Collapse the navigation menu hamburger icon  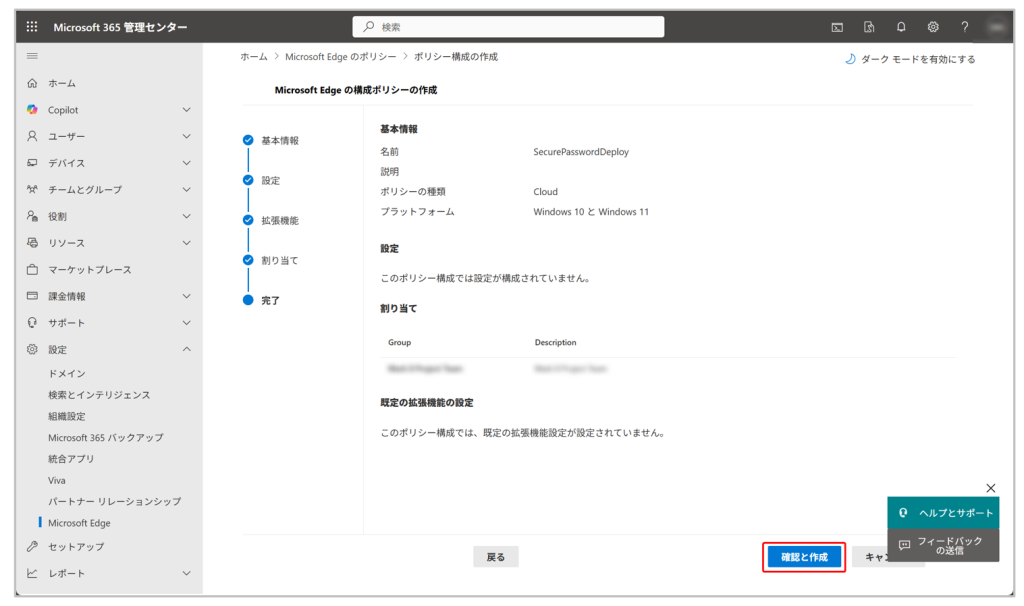[32, 56]
